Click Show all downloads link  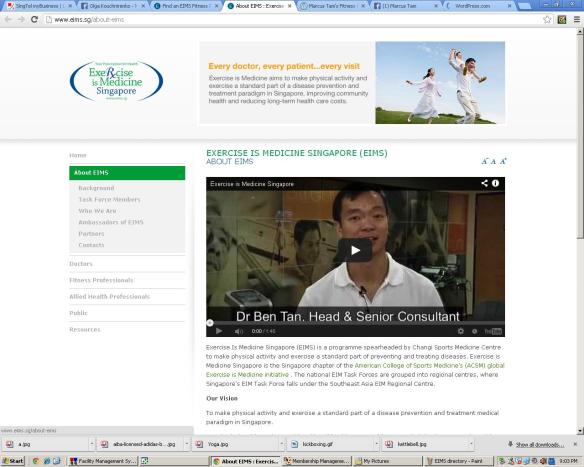pyautogui.click(x=540, y=444)
